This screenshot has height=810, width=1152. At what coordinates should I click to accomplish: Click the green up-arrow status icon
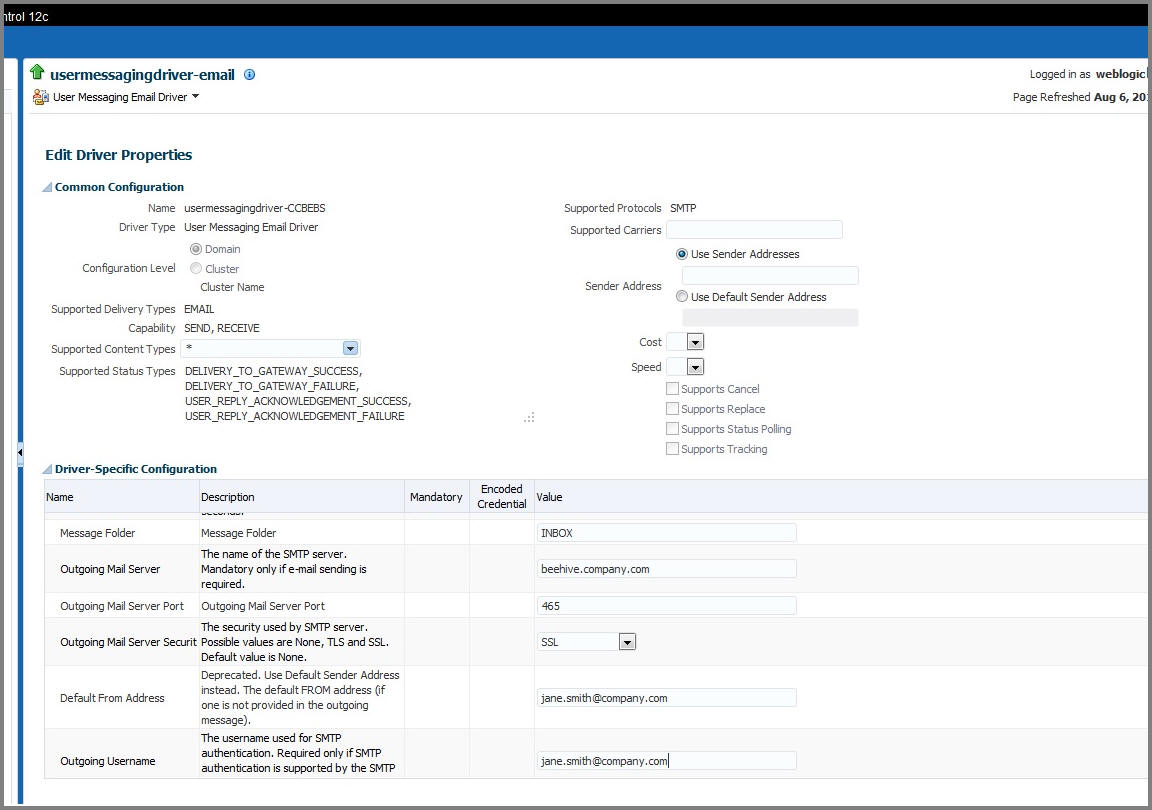[x=37, y=72]
